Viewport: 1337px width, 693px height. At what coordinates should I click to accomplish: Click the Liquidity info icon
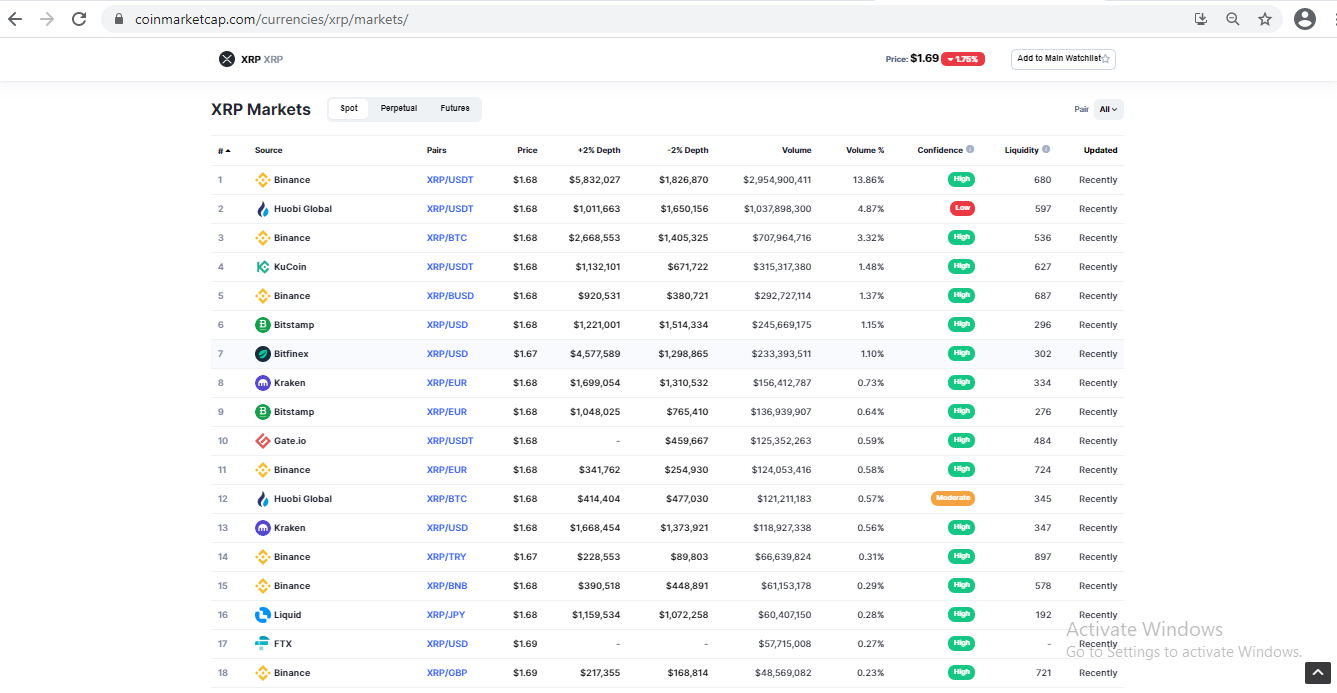[x=1046, y=150]
